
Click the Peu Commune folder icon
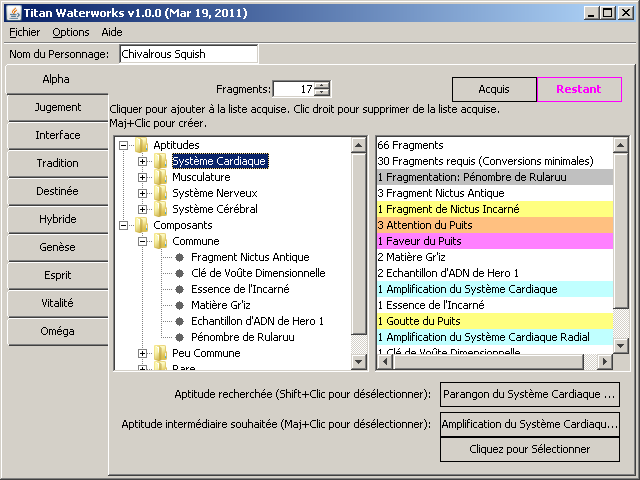(160, 353)
